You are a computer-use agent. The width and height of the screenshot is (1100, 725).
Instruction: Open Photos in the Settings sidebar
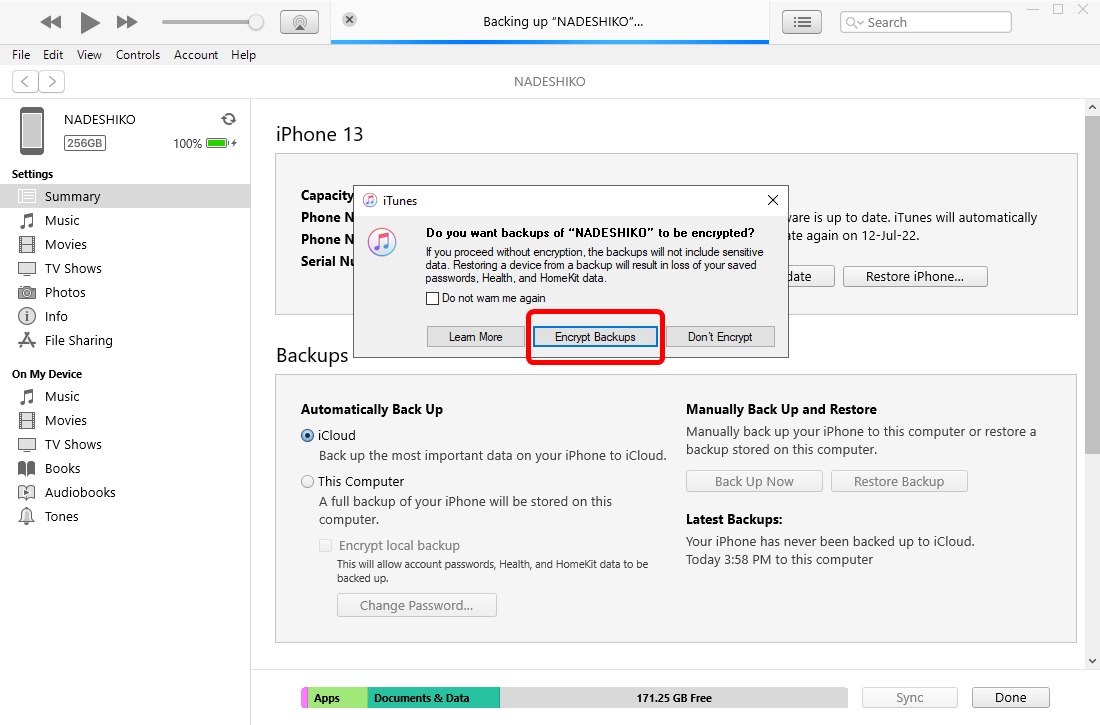click(x=65, y=292)
